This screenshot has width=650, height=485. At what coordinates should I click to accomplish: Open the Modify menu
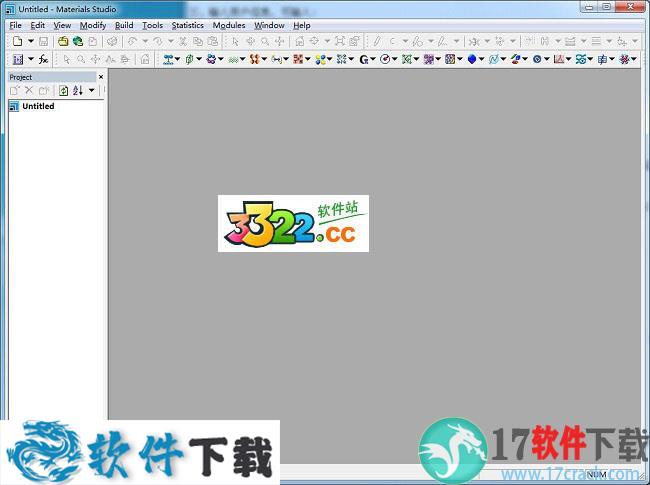(93, 25)
